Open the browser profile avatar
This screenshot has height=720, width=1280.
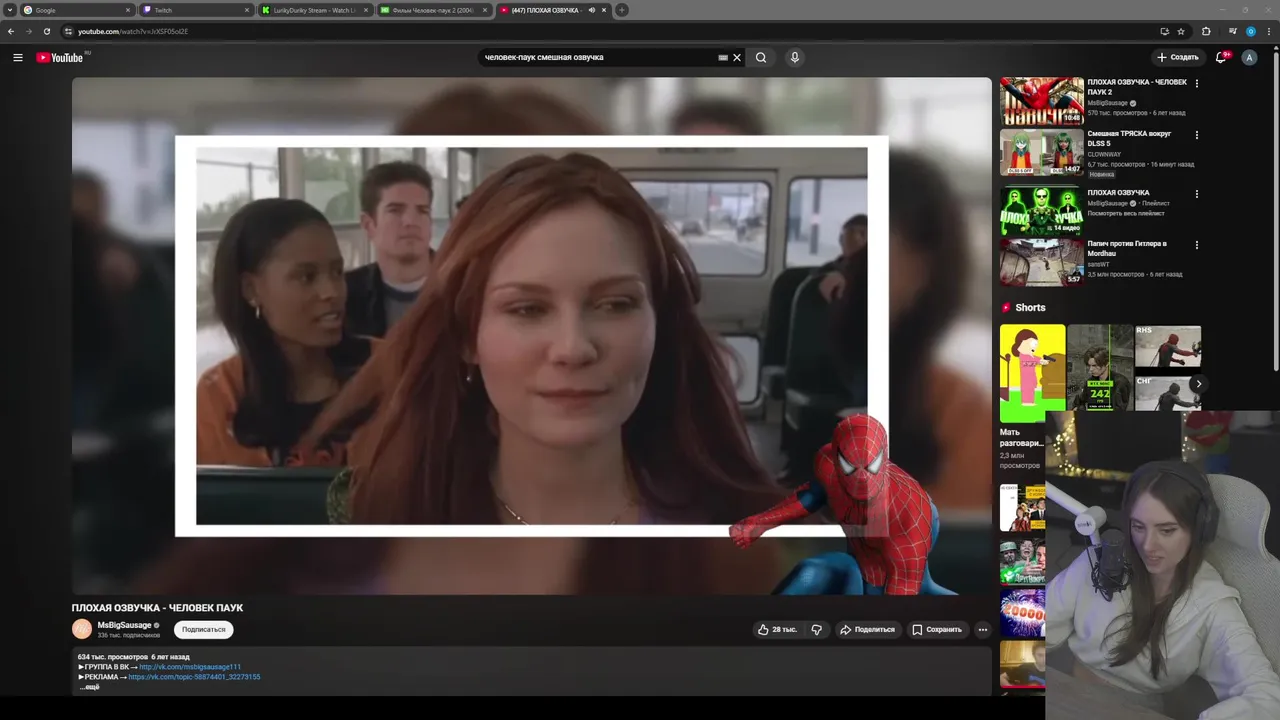coord(1250,31)
